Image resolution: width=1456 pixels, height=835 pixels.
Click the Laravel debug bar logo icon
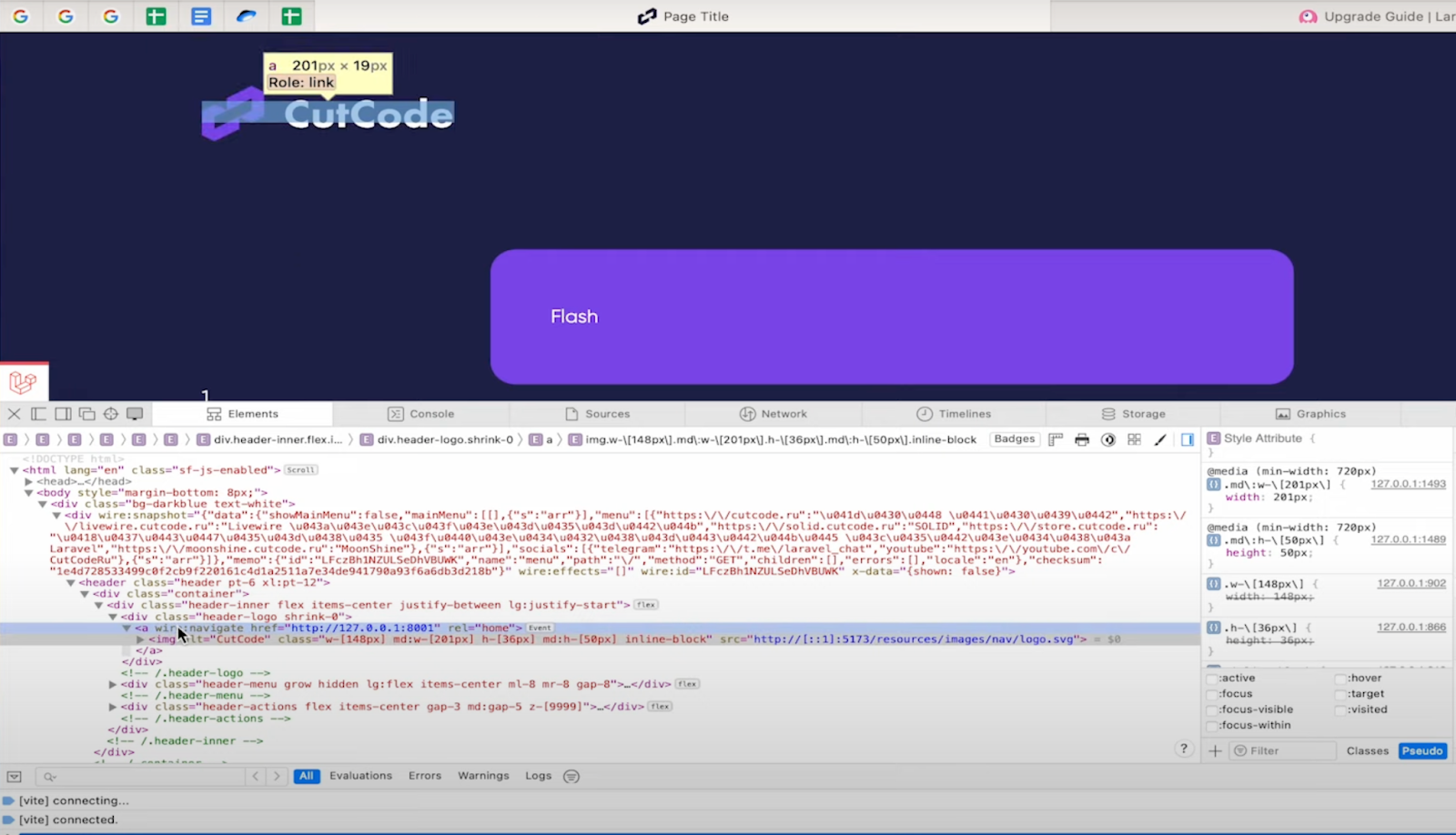24,382
